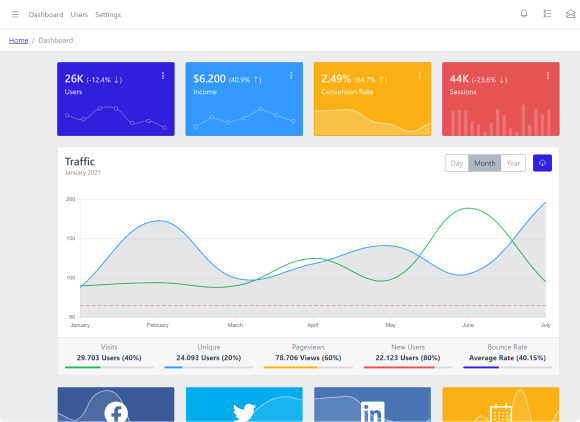Click the $6.200 Income stat card
This screenshot has width=580, height=422.
[244, 99]
